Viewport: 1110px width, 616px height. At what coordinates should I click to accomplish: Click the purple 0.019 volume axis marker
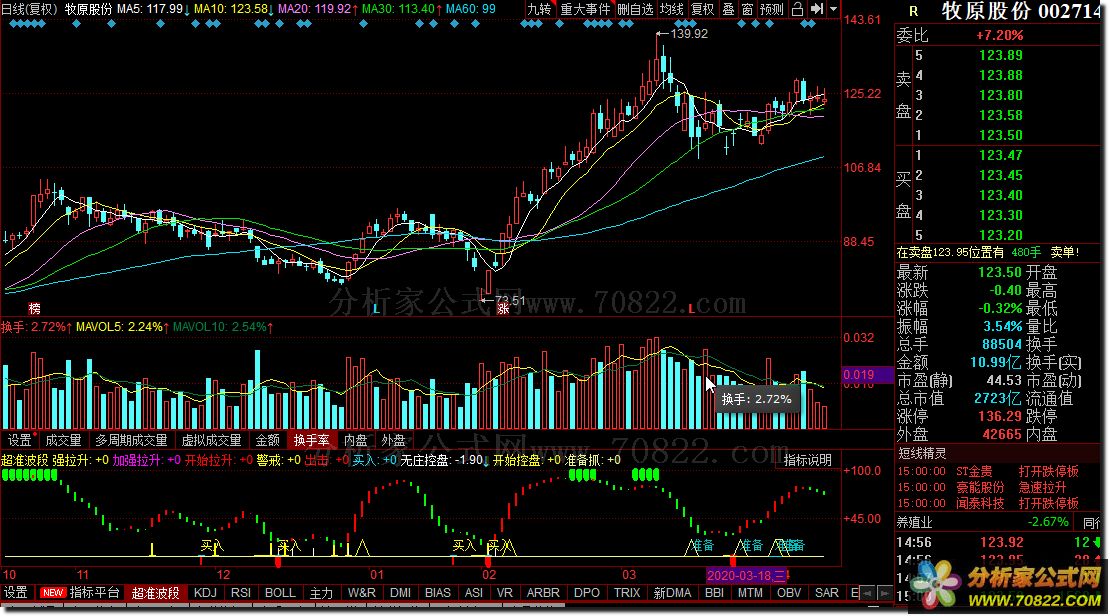(868, 375)
